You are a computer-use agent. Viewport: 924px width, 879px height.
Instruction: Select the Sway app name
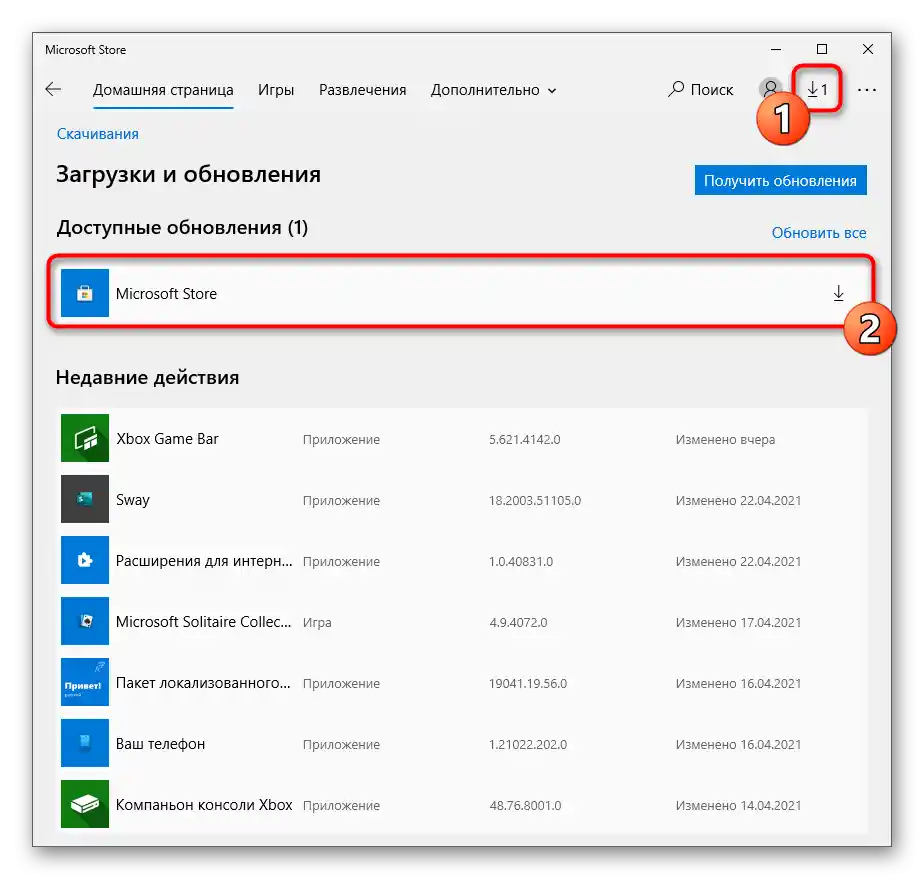tap(133, 500)
